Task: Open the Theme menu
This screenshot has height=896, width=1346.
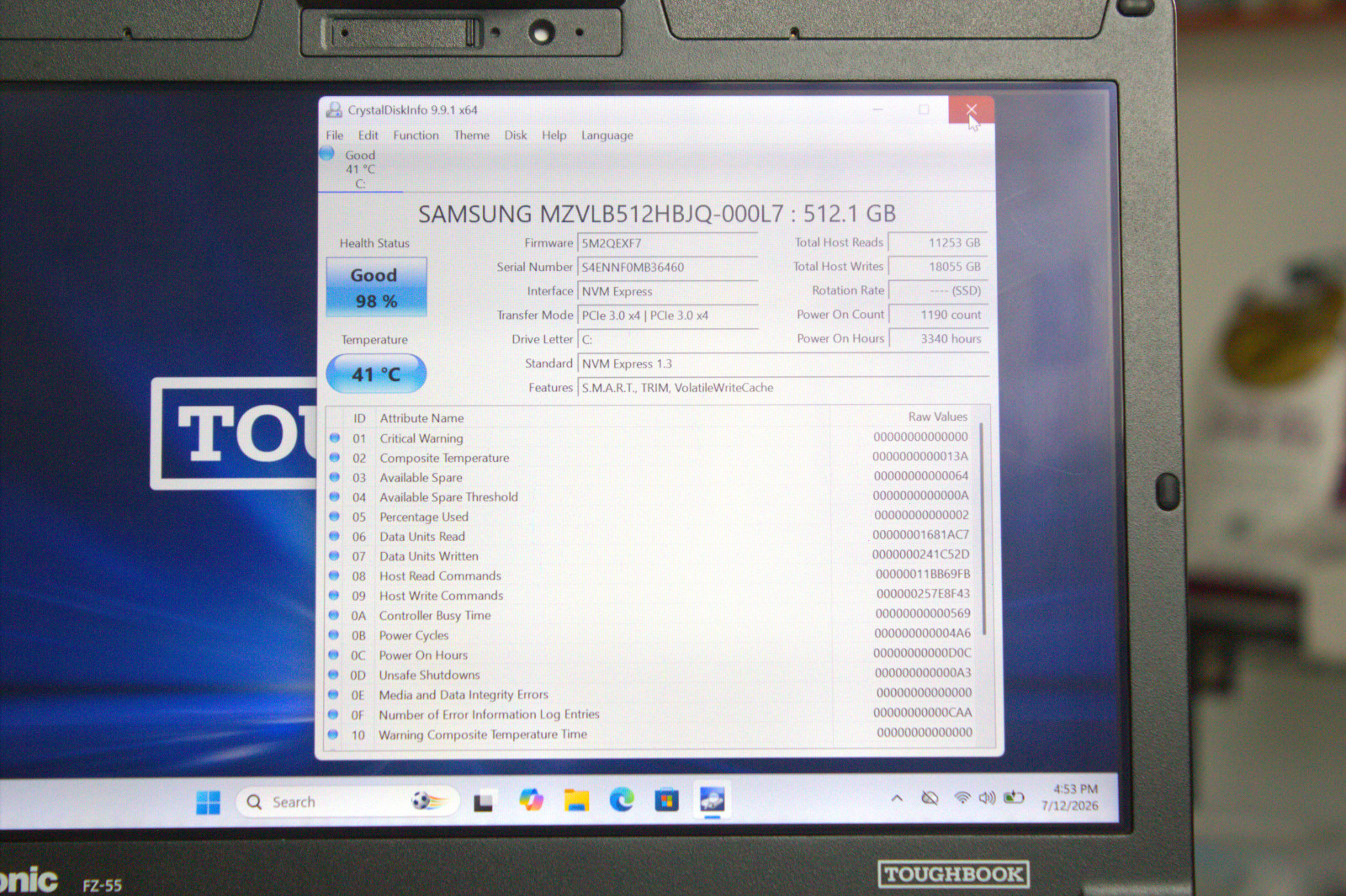Action: [x=471, y=135]
